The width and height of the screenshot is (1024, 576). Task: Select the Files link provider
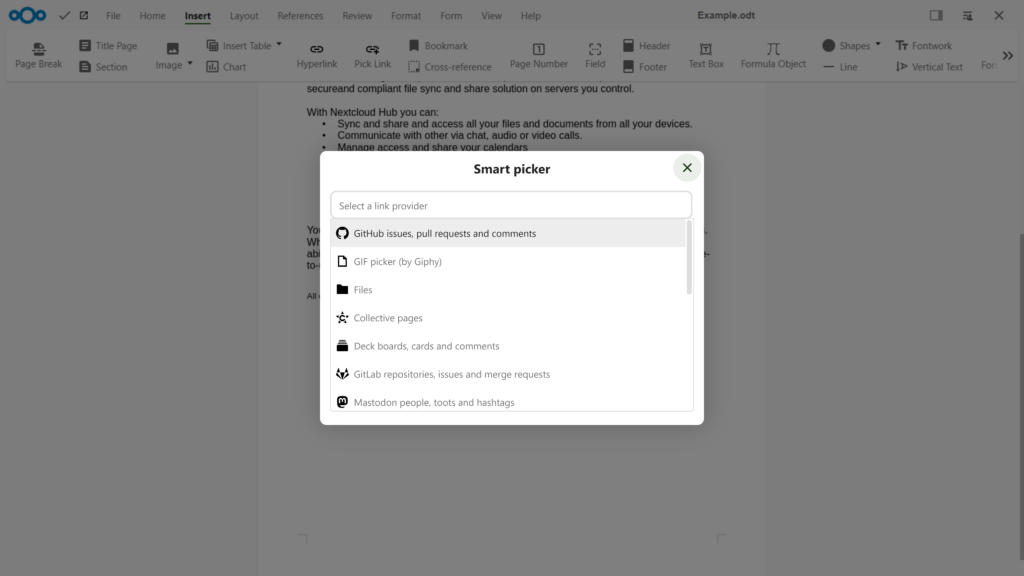pyautogui.click(x=363, y=289)
